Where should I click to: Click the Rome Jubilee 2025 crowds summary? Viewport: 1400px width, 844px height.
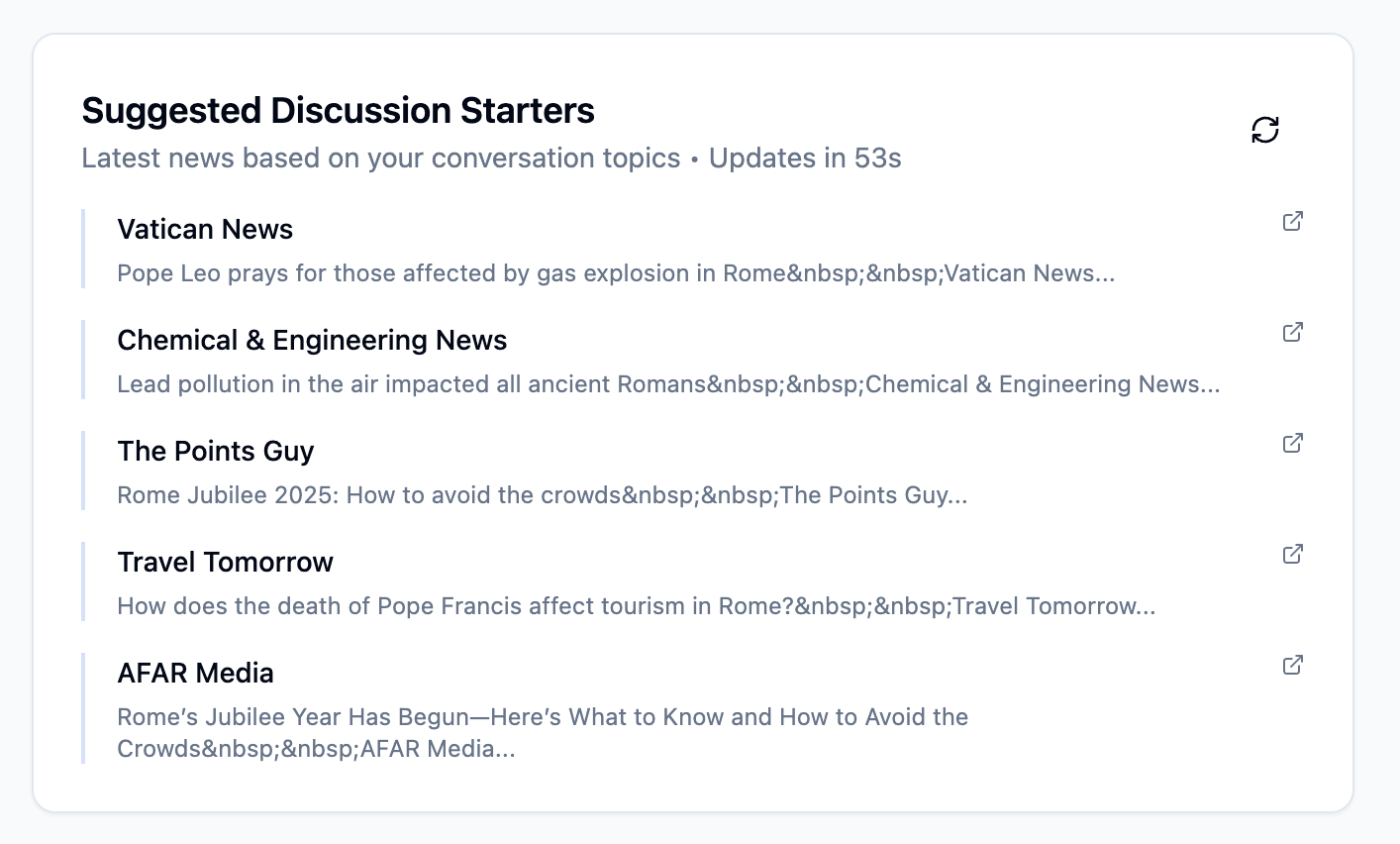tap(543, 495)
